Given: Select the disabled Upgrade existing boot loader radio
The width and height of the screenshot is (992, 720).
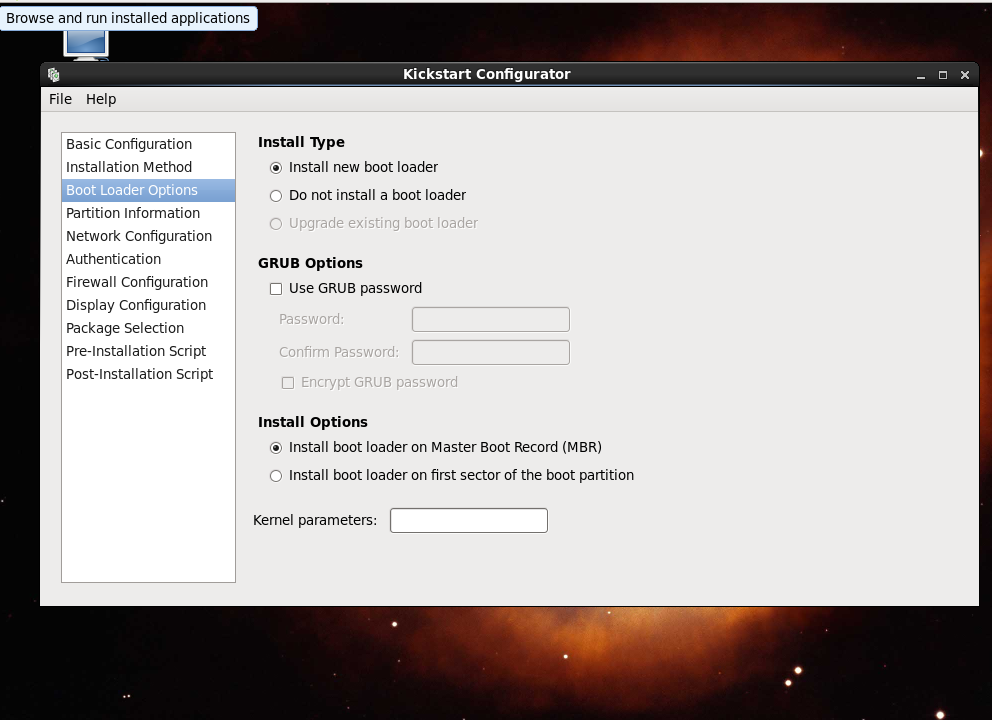Looking at the screenshot, I should tap(276, 223).
